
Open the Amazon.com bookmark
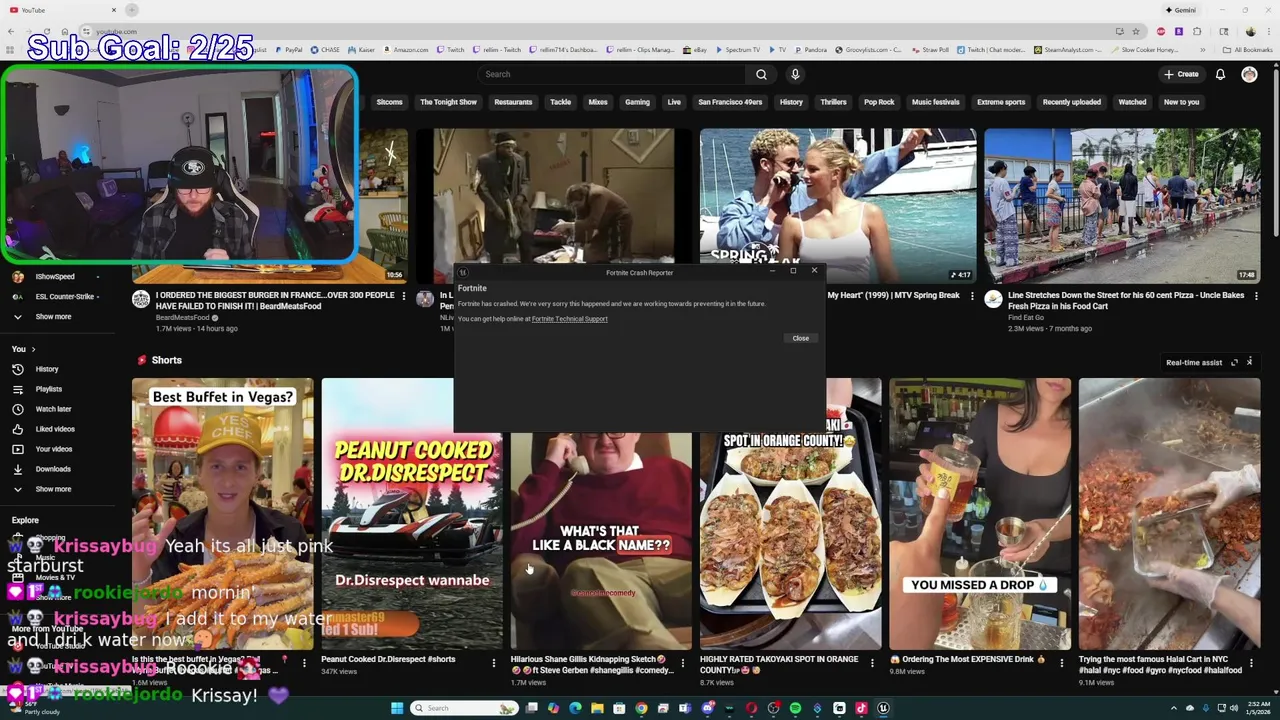click(x=406, y=49)
